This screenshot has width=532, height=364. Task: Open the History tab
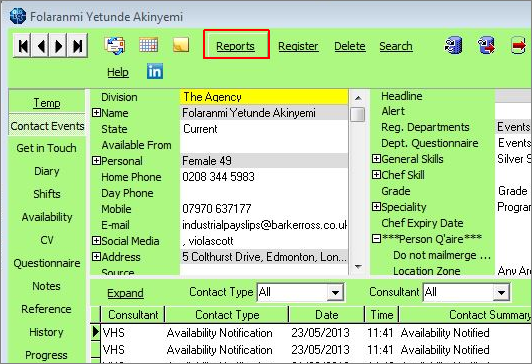coord(46,332)
